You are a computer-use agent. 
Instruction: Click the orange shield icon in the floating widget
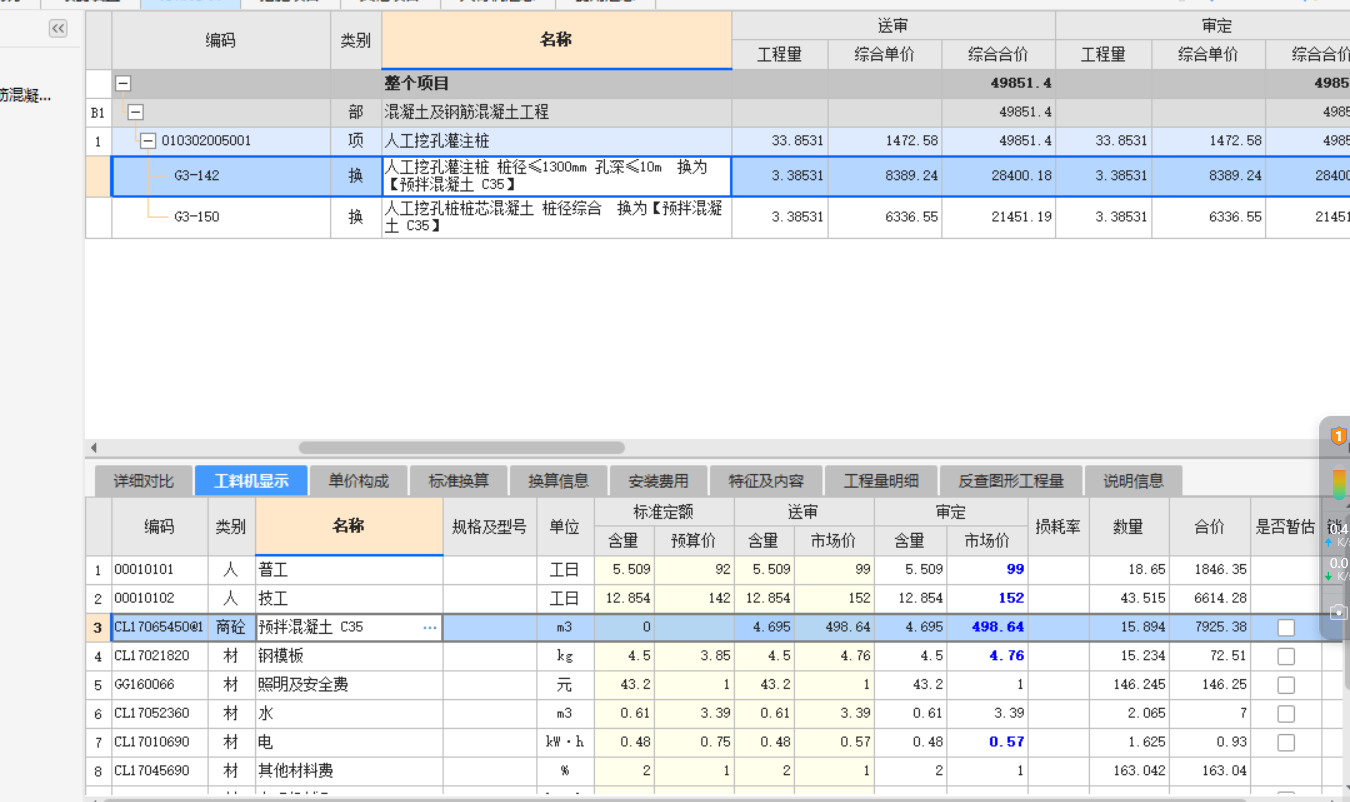[x=1338, y=436]
